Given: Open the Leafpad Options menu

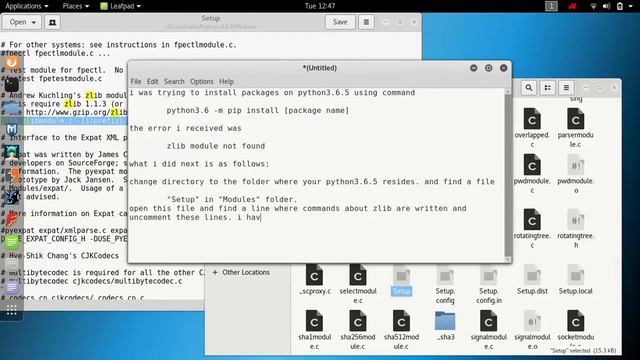Looking at the screenshot, I should click(x=202, y=82).
